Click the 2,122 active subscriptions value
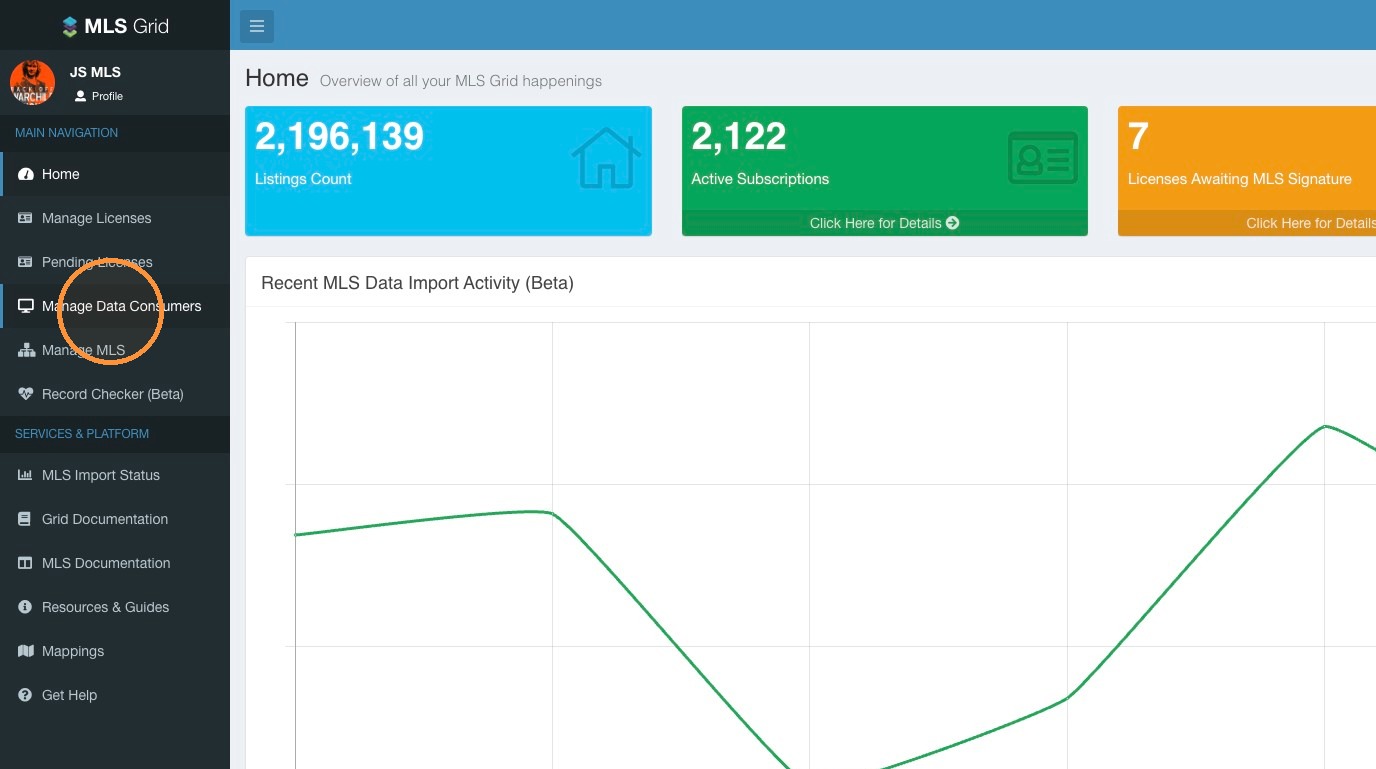Screen dimensions: 1376x769 (x=739, y=136)
